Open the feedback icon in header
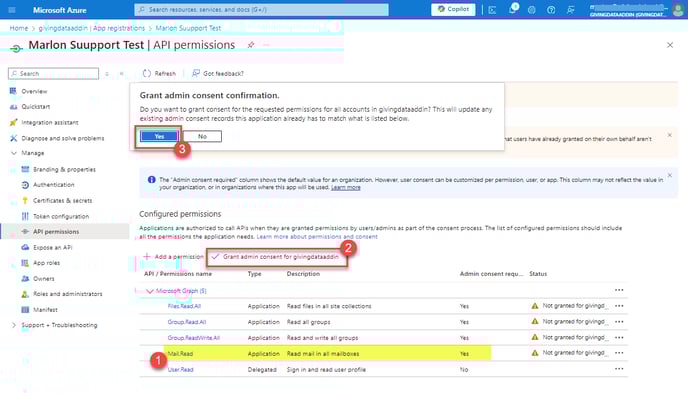Image resolution: width=688 pixels, height=393 pixels. (x=570, y=10)
